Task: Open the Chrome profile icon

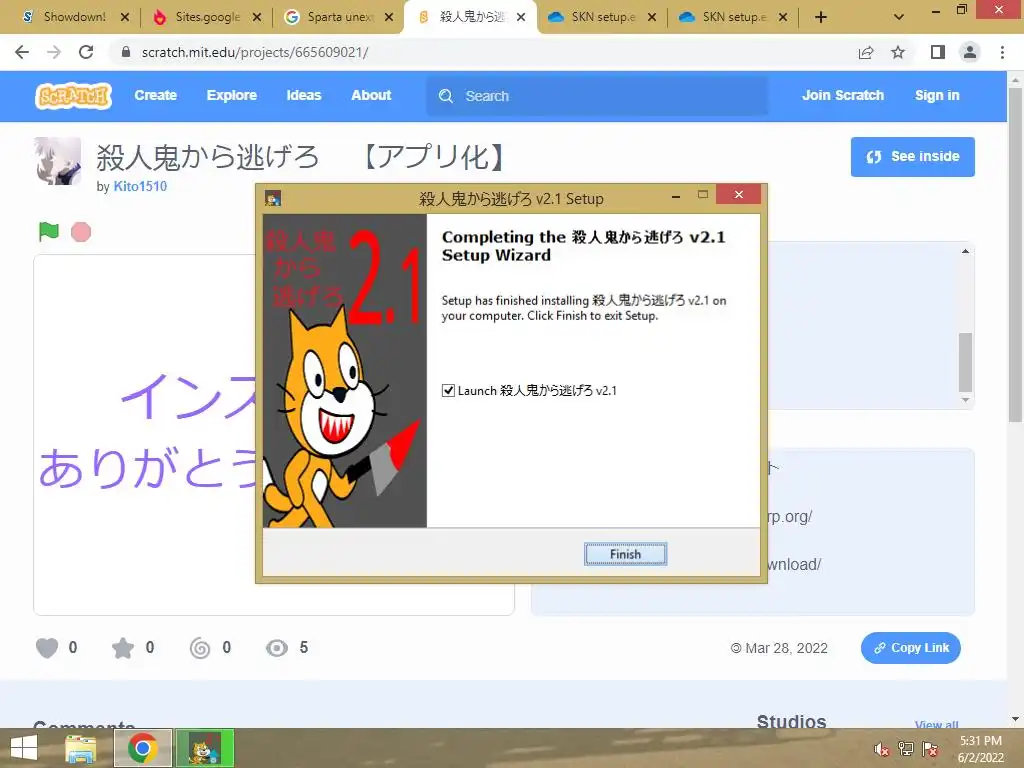Action: (970, 52)
